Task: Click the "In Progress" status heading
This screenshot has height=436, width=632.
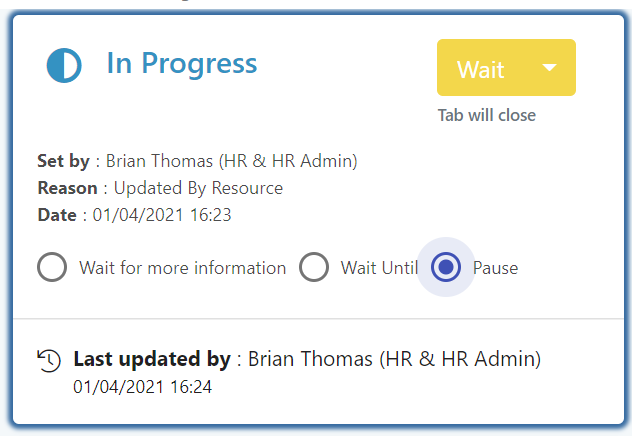Action: coord(182,64)
